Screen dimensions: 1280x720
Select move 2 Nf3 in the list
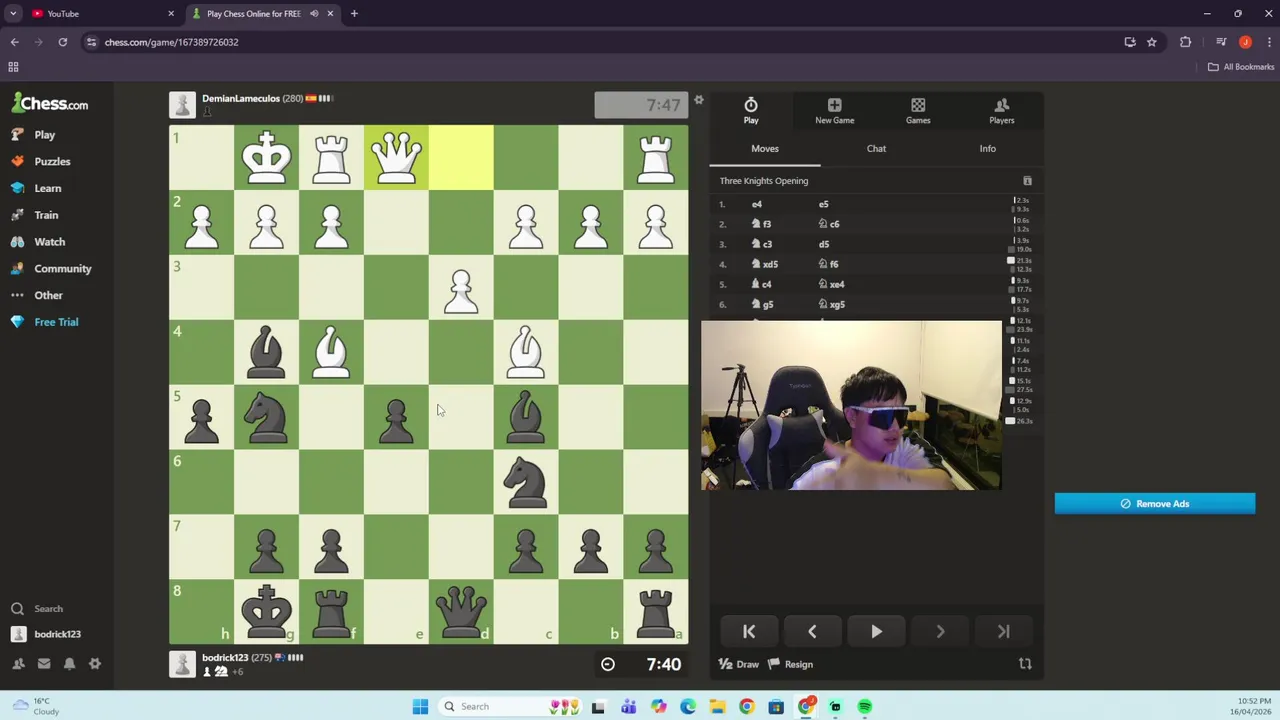(x=762, y=224)
